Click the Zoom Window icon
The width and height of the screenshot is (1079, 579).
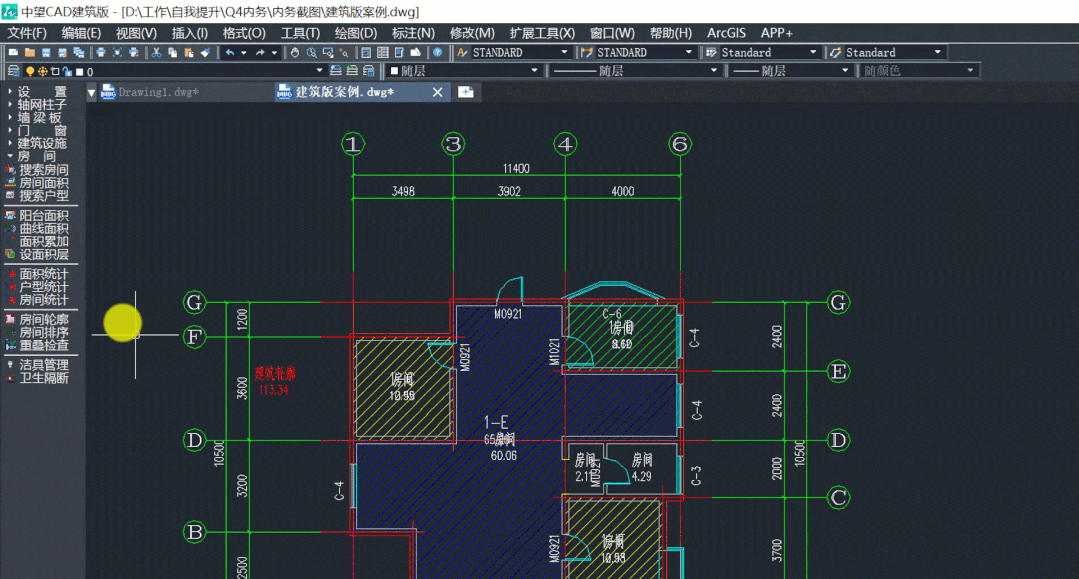[x=328, y=52]
